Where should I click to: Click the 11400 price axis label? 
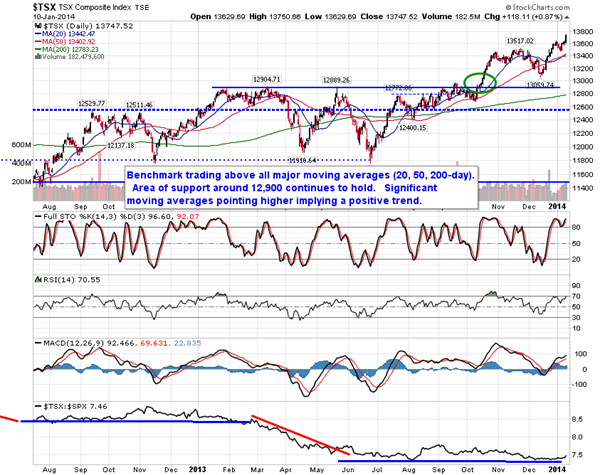(581, 188)
